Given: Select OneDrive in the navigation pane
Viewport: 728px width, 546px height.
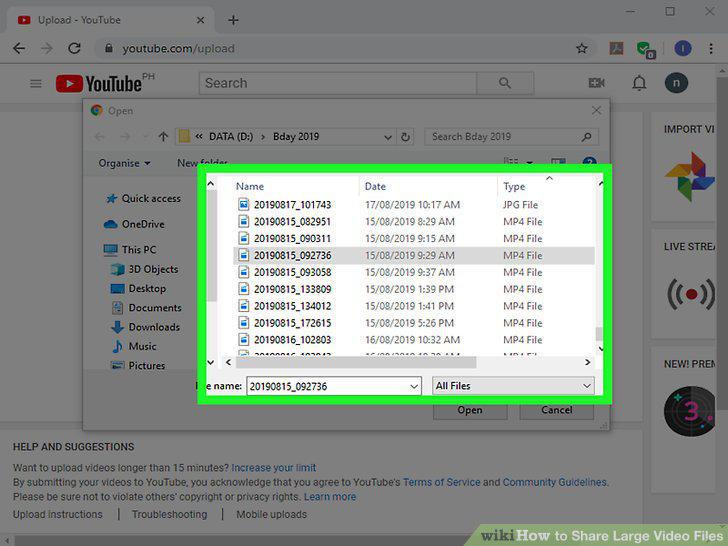Looking at the screenshot, I should point(134,224).
